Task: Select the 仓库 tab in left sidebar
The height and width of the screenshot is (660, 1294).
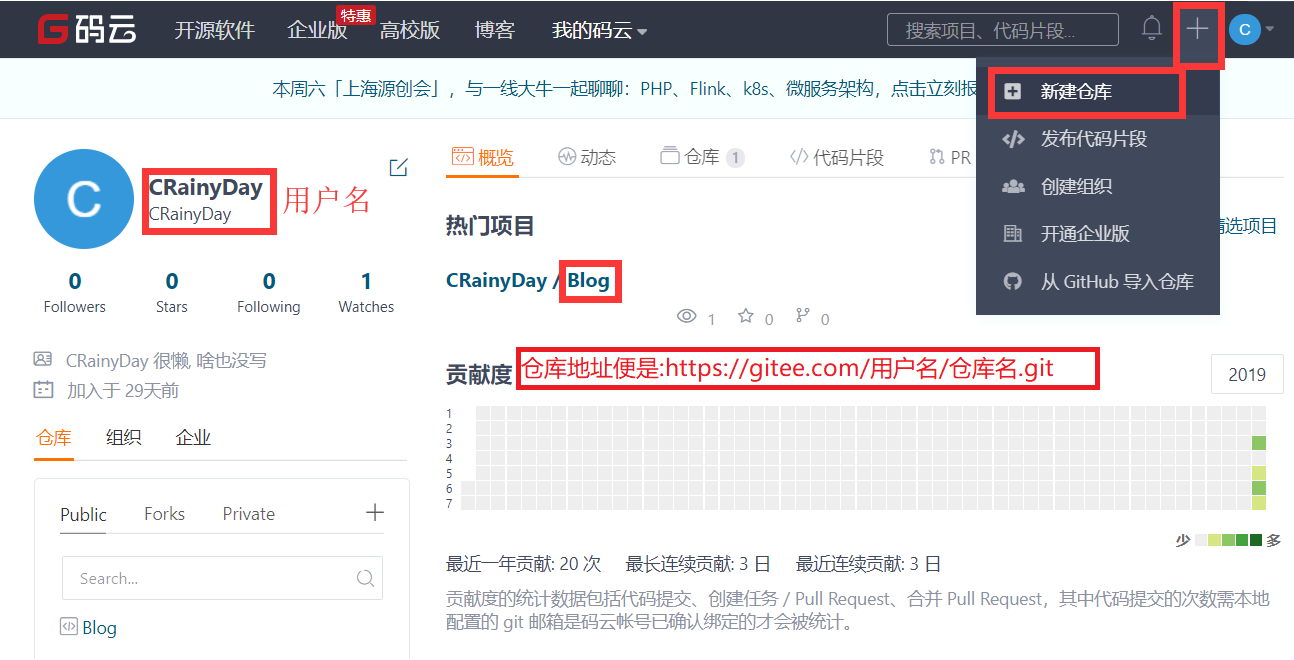Action: 54,438
